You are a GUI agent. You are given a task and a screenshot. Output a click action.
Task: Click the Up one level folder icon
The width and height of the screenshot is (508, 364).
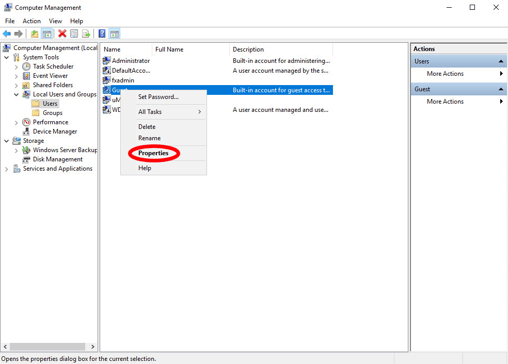point(34,34)
